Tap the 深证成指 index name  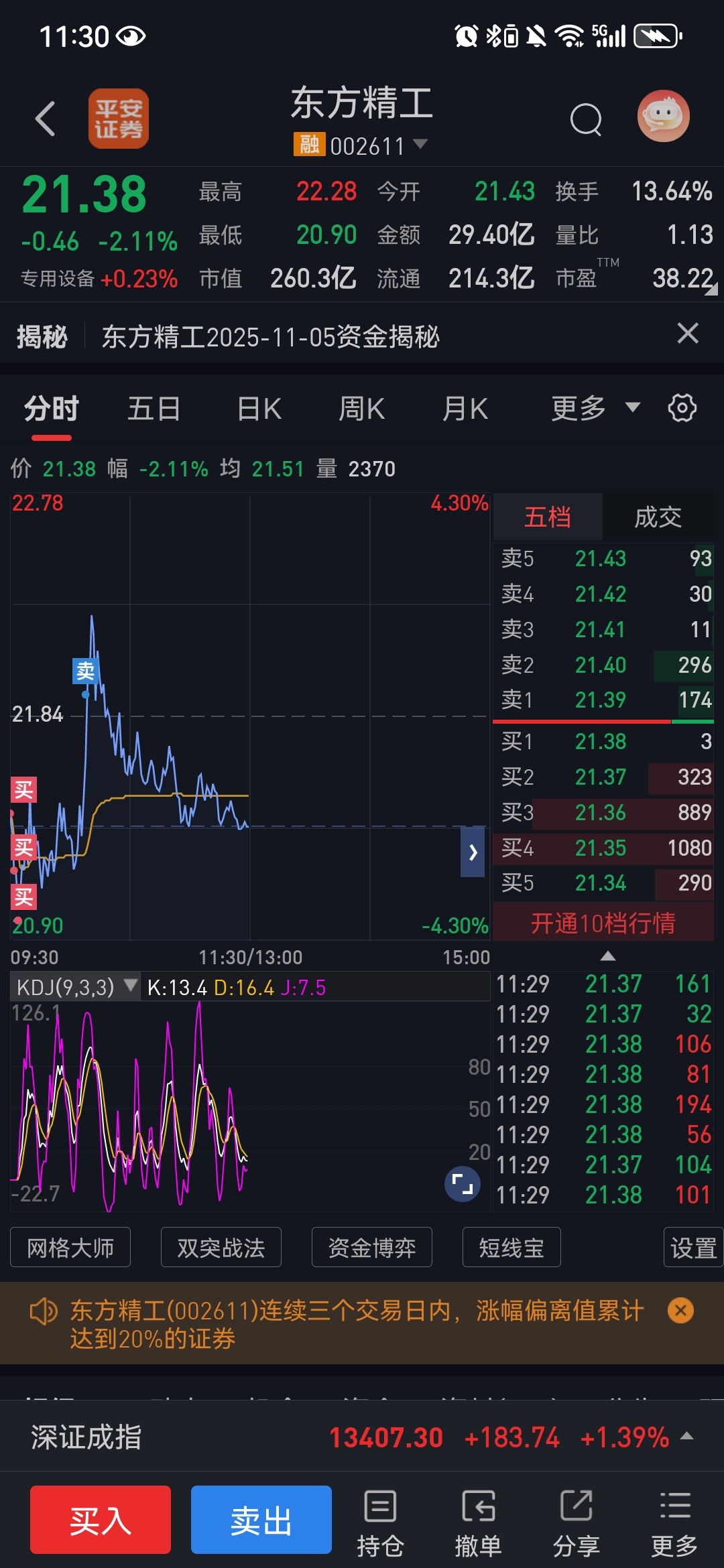tap(86, 1437)
